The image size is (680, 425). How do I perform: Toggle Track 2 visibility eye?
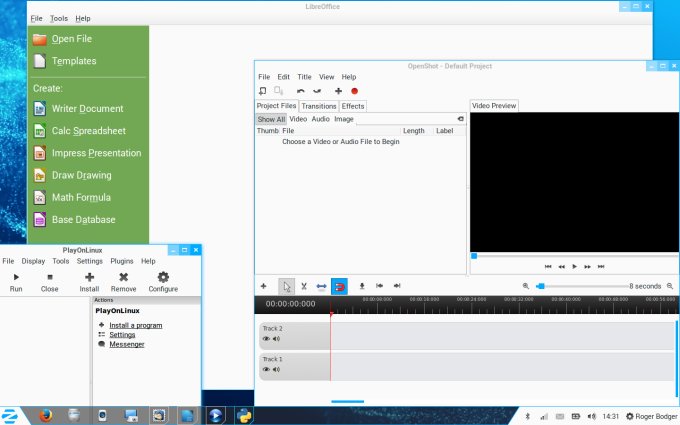[267, 339]
